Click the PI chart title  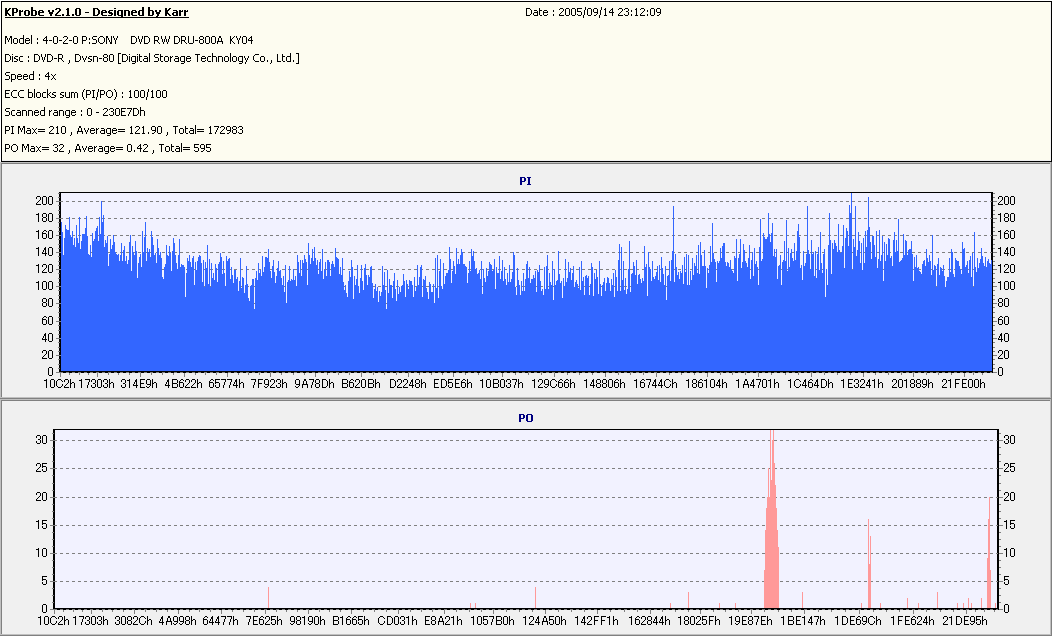click(x=525, y=181)
